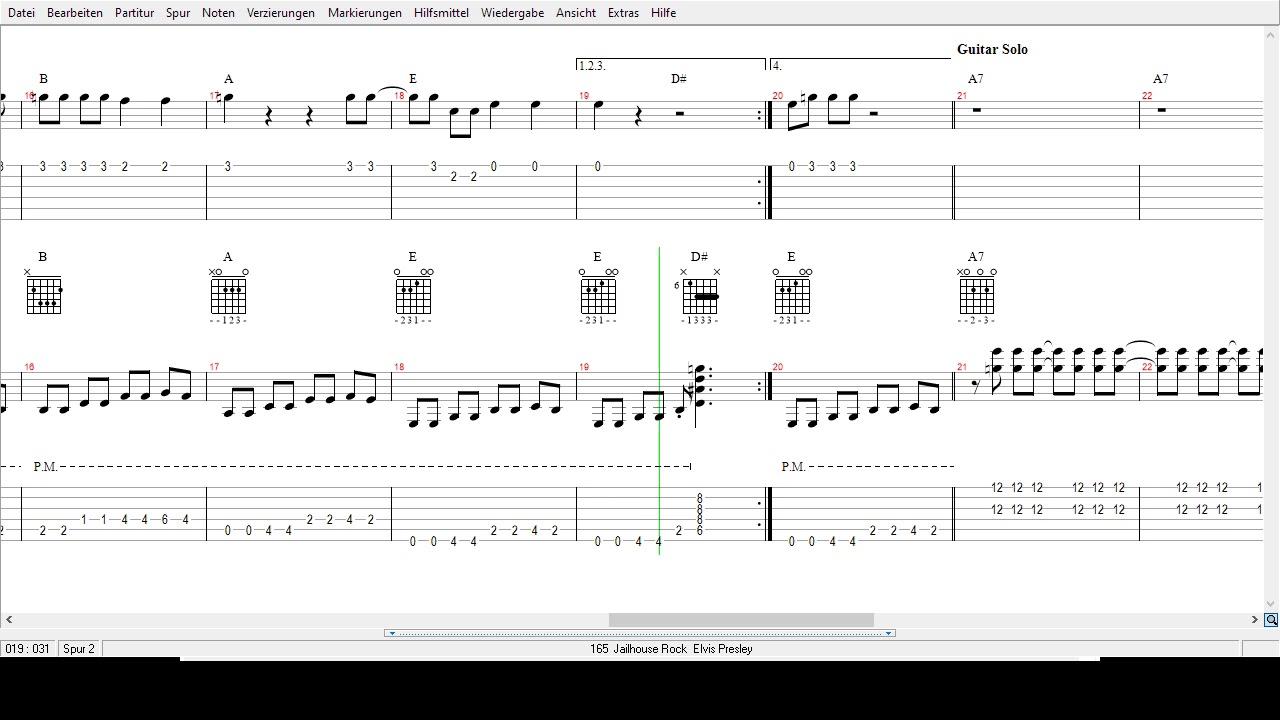Click the E chord diagram in measure 18
The image size is (1280, 720).
point(413,296)
